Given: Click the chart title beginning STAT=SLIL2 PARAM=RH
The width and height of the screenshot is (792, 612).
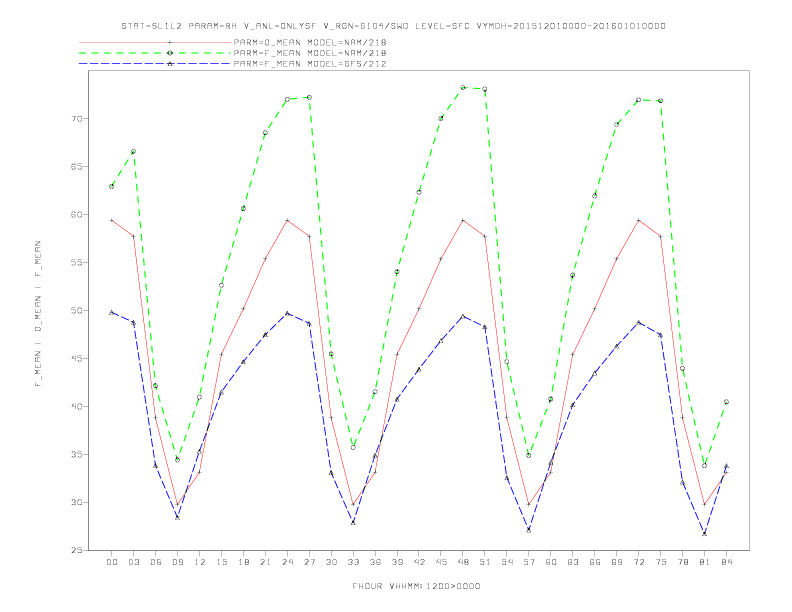Looking at the screenshot, I should [393, 26].
